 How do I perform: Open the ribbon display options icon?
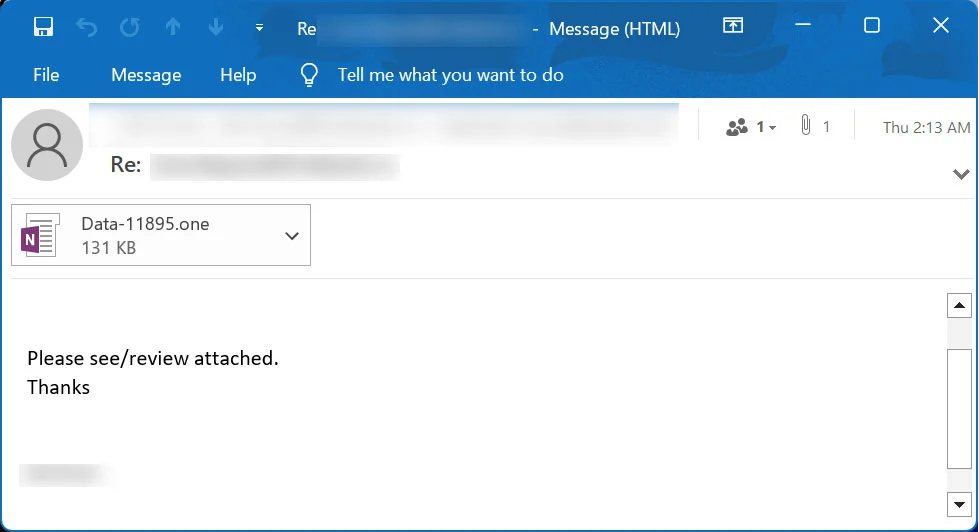[733, 26]
